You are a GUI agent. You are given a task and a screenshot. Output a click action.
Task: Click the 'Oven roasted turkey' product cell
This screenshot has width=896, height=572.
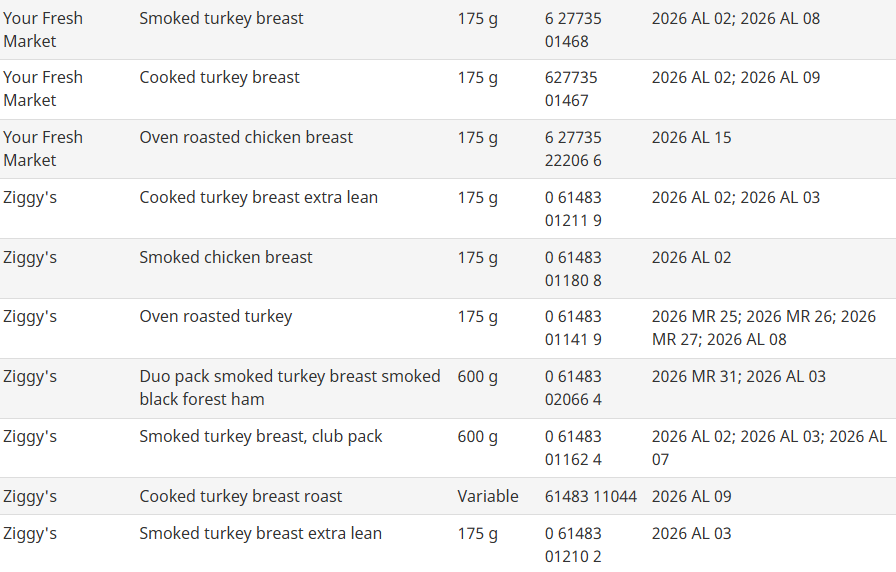pos(216,317)
